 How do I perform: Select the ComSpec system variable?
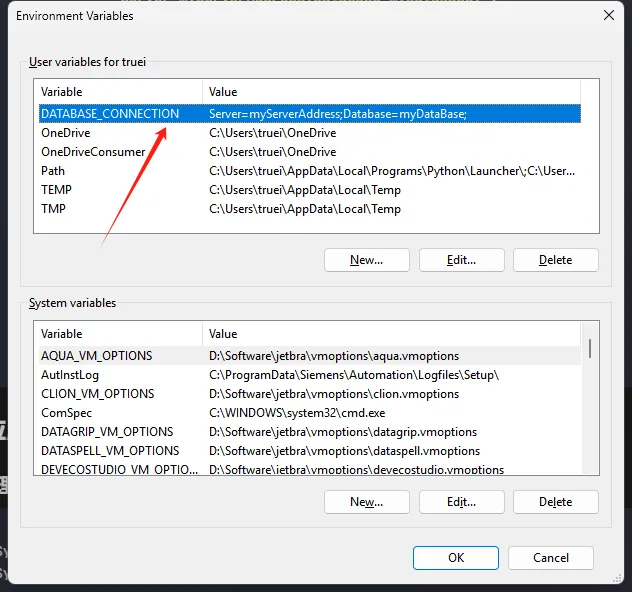(66, 413)
